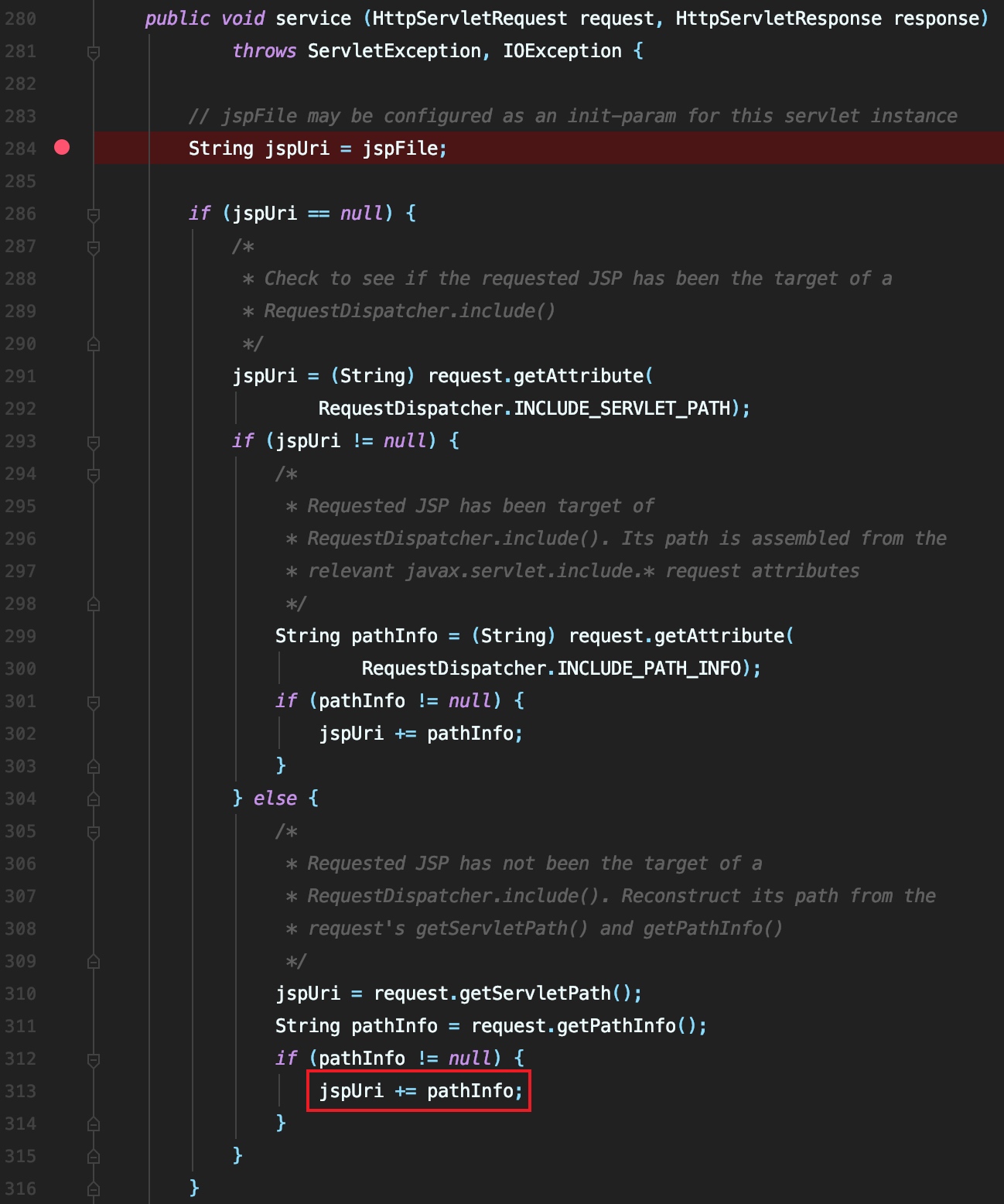The image size is (1004, 1204).
Task: Collapse the service method at line 281
Action: [x=94, y=52]
